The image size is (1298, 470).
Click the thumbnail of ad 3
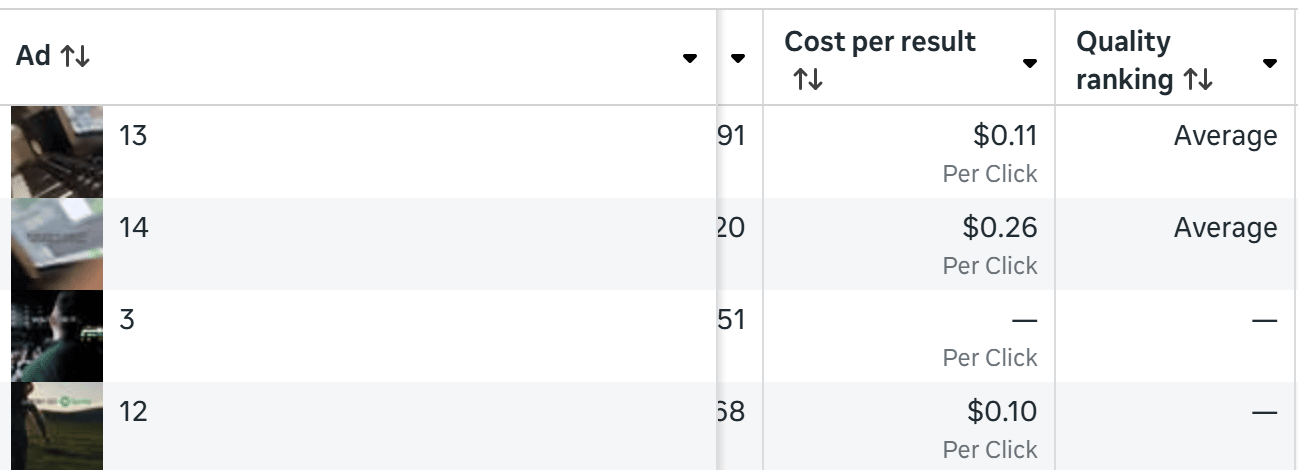tap(57, 335)
